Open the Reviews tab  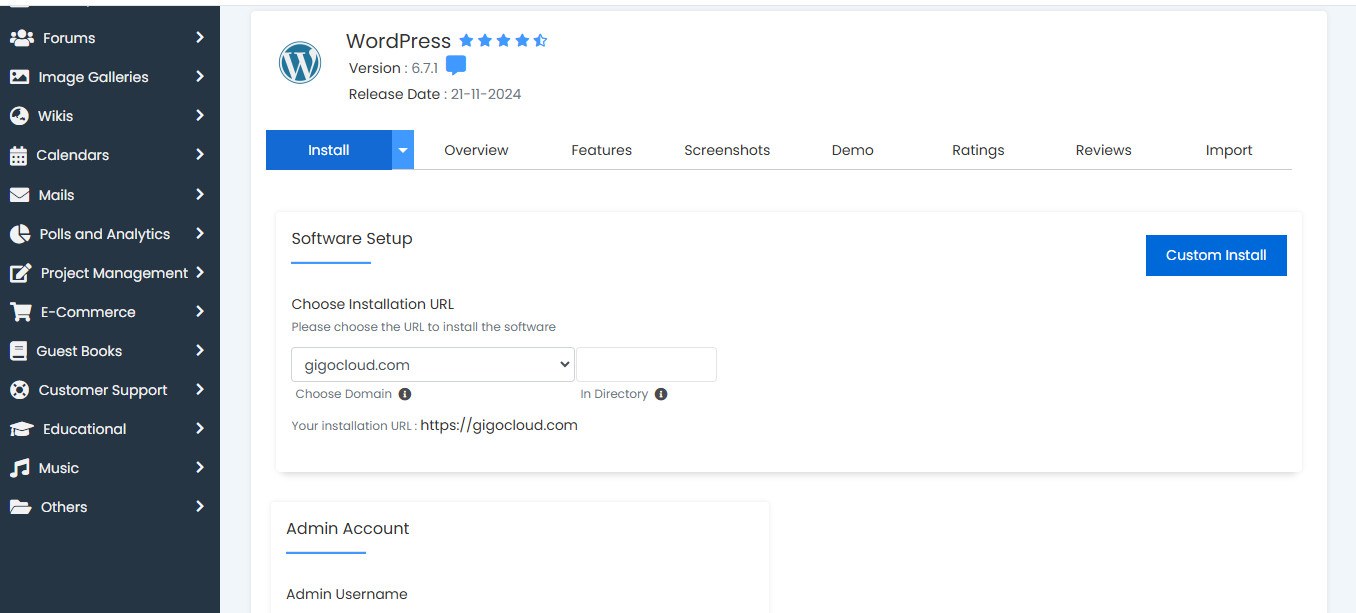coord(1104,150)
